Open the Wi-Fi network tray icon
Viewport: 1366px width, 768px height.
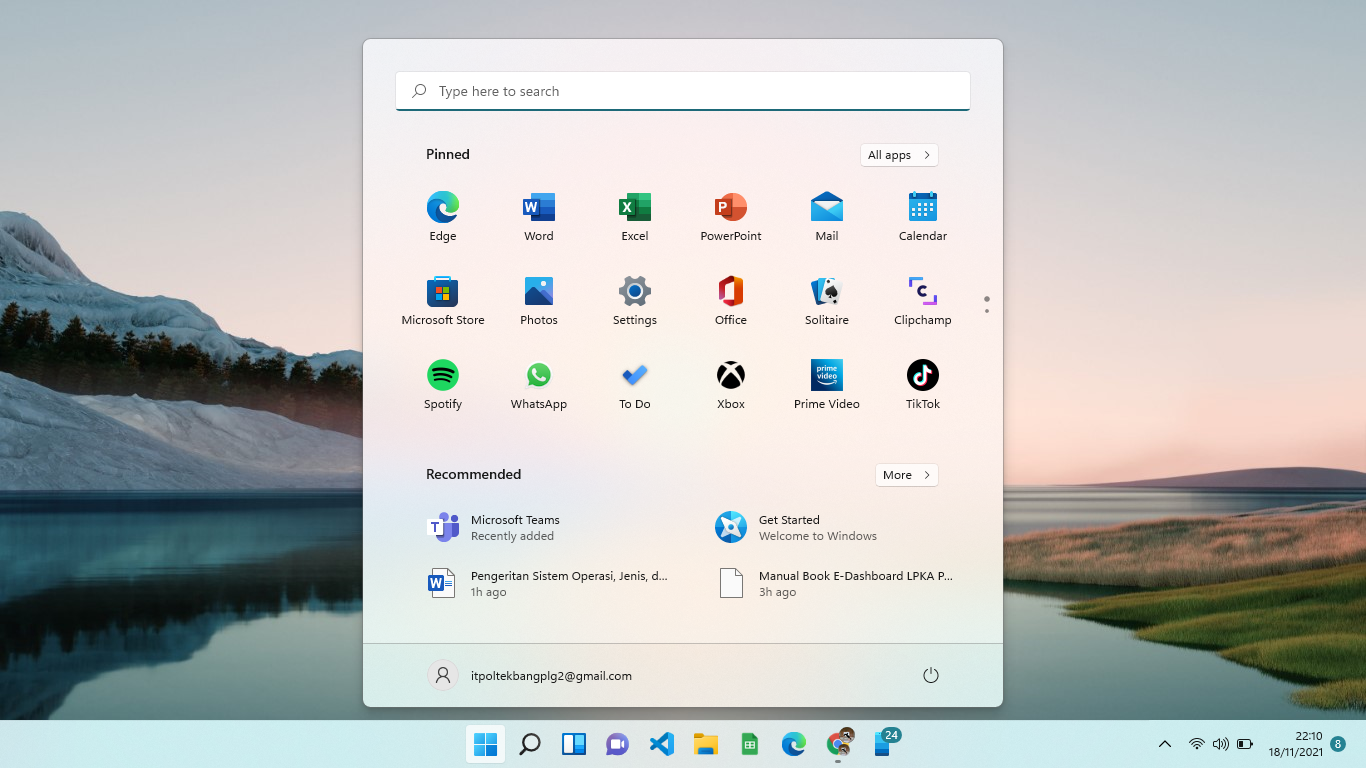coord(1196,744)
